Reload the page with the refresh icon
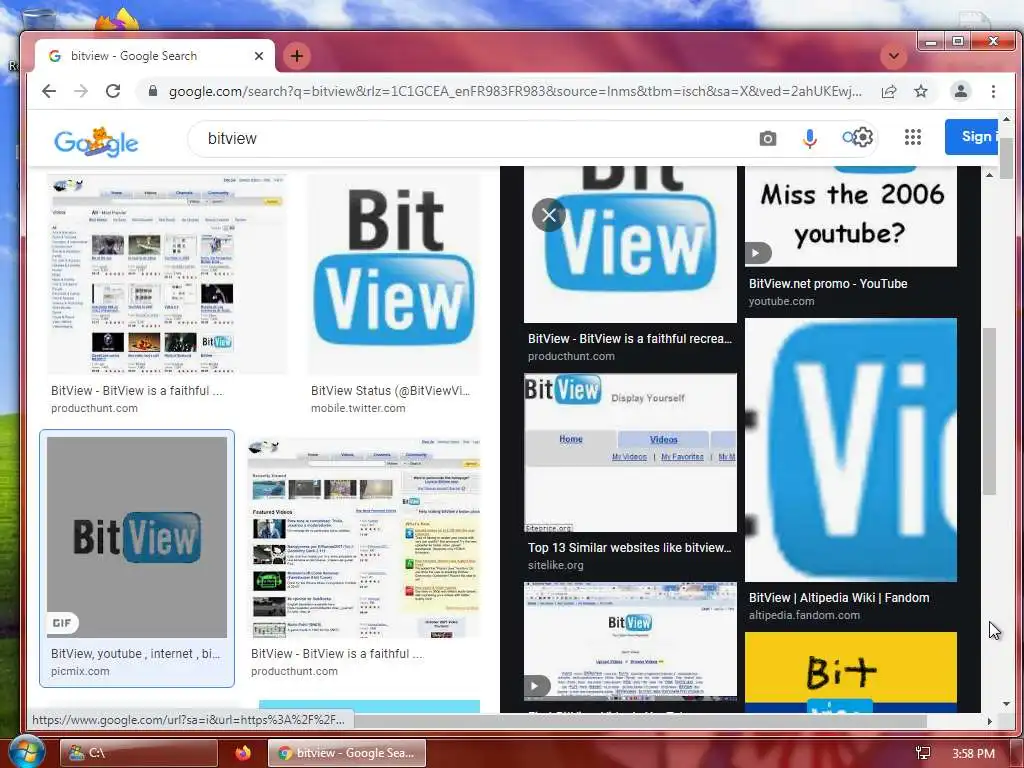 (x=113, y=91)
